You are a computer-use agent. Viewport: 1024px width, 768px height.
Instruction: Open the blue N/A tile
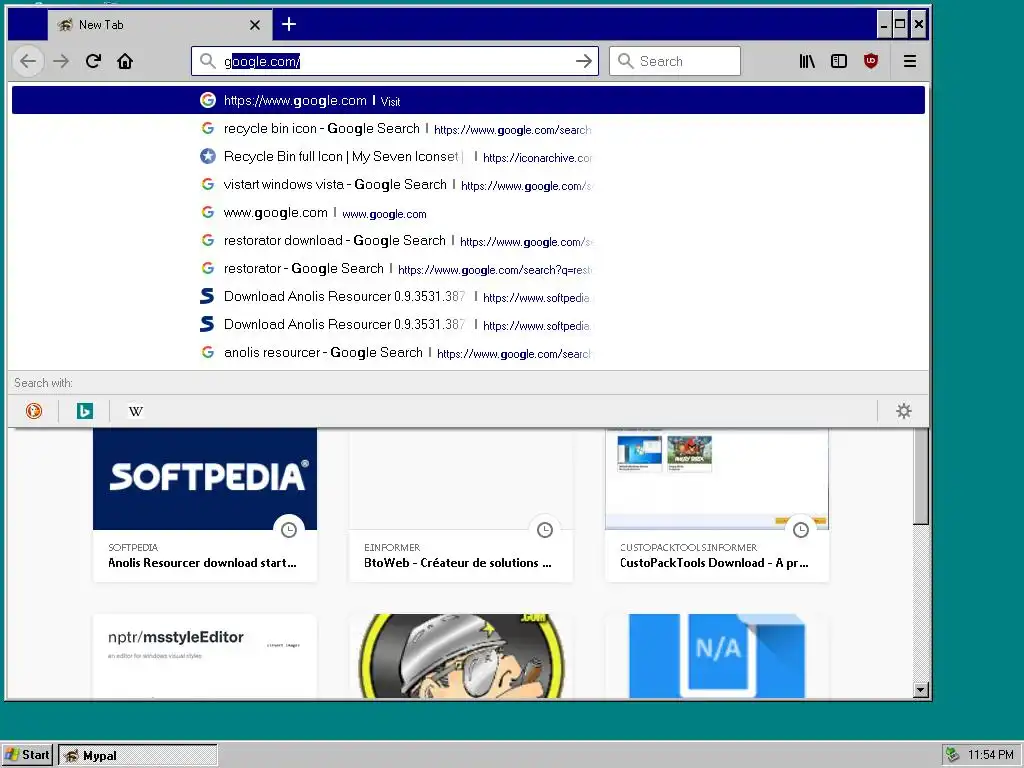717,656
